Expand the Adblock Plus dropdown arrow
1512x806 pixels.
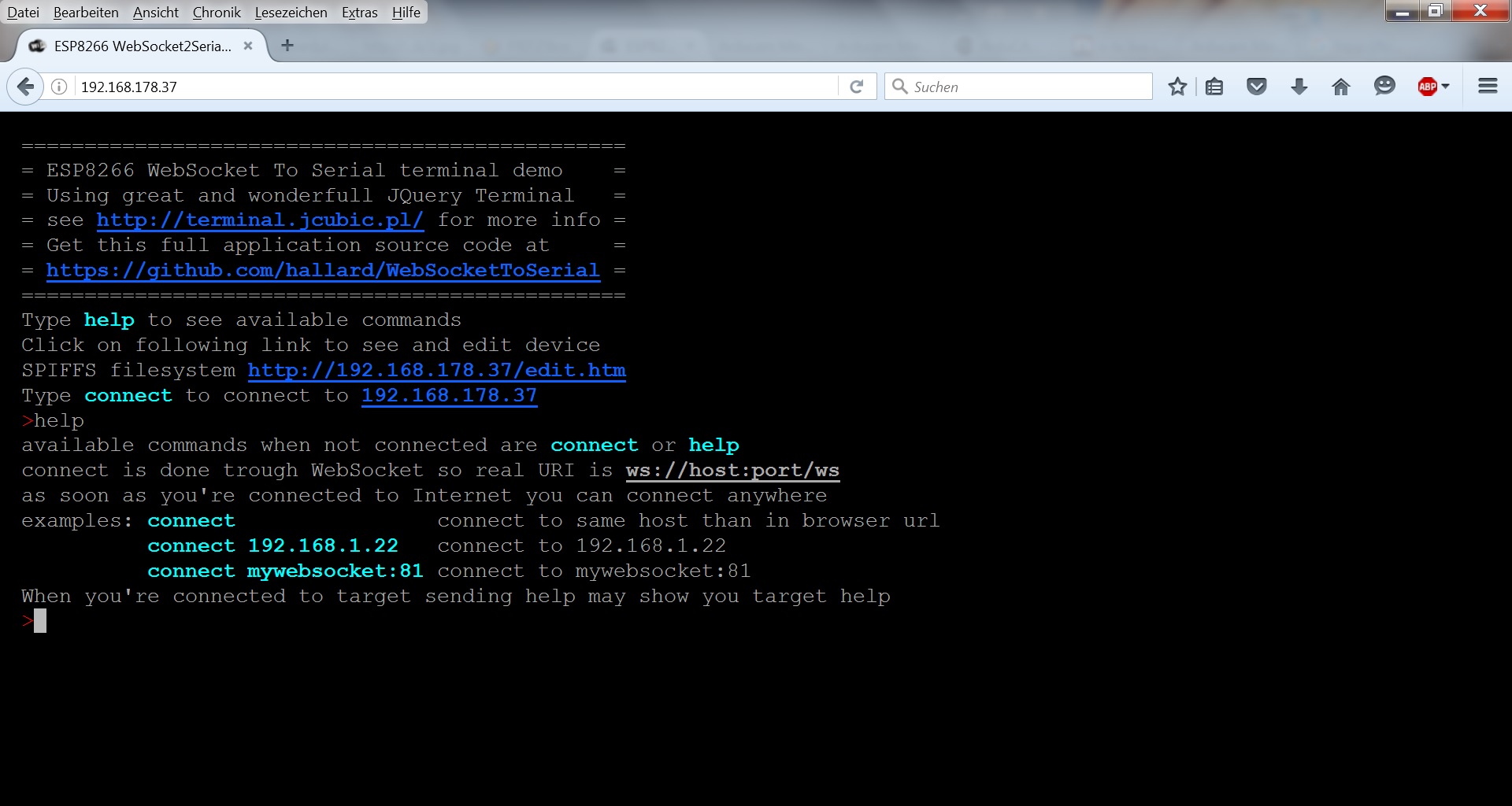[x=1445, y=87]
